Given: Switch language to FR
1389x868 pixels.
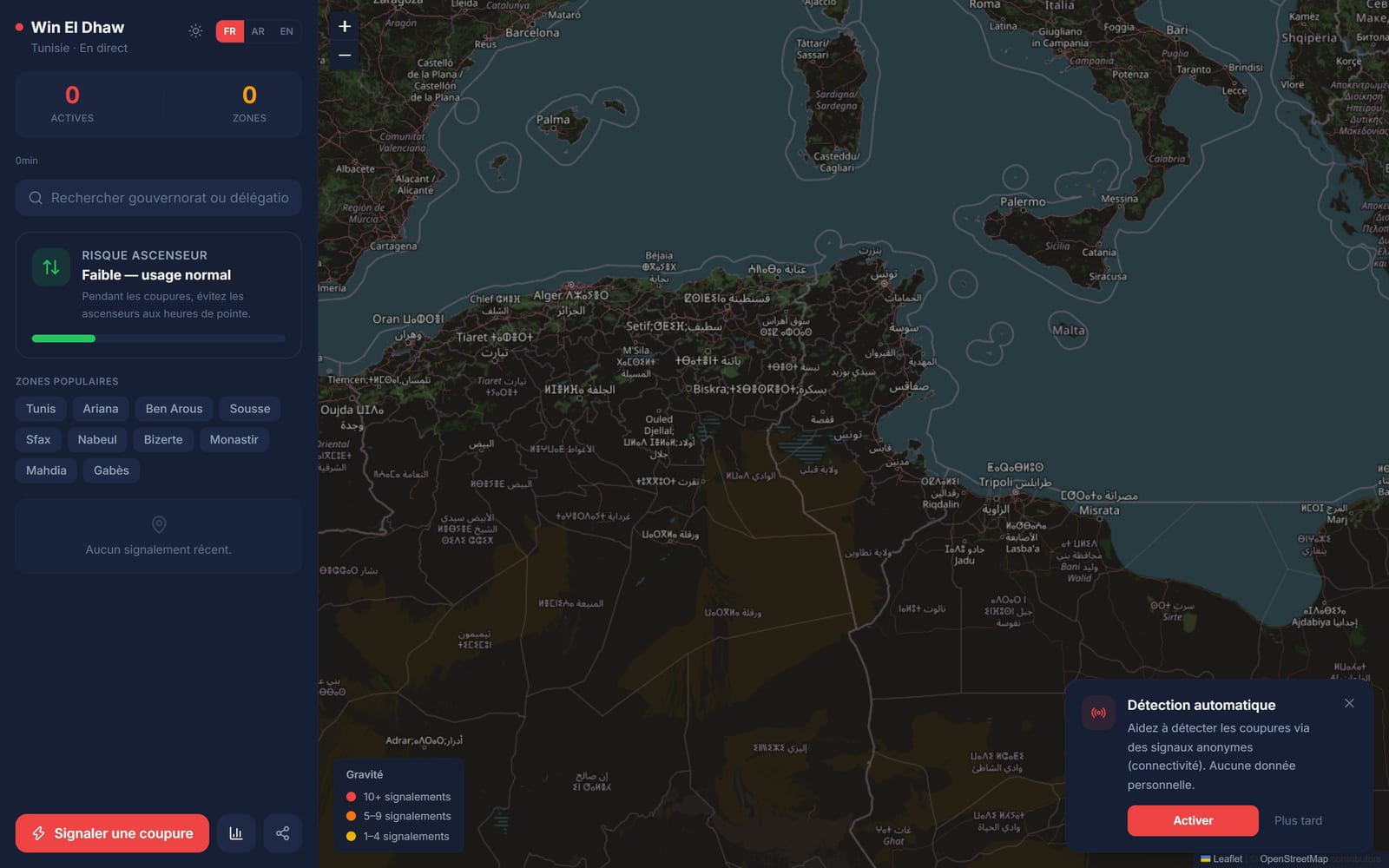Looking at the screenshot, I should click(x=229, y=31).
